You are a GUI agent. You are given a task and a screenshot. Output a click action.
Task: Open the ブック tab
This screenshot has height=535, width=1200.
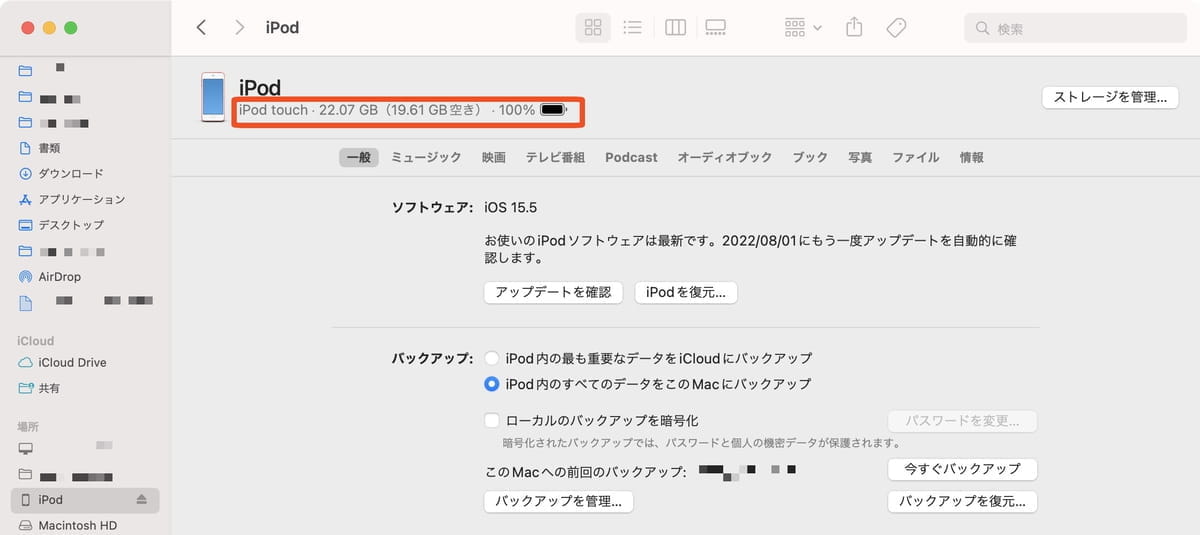810,157
